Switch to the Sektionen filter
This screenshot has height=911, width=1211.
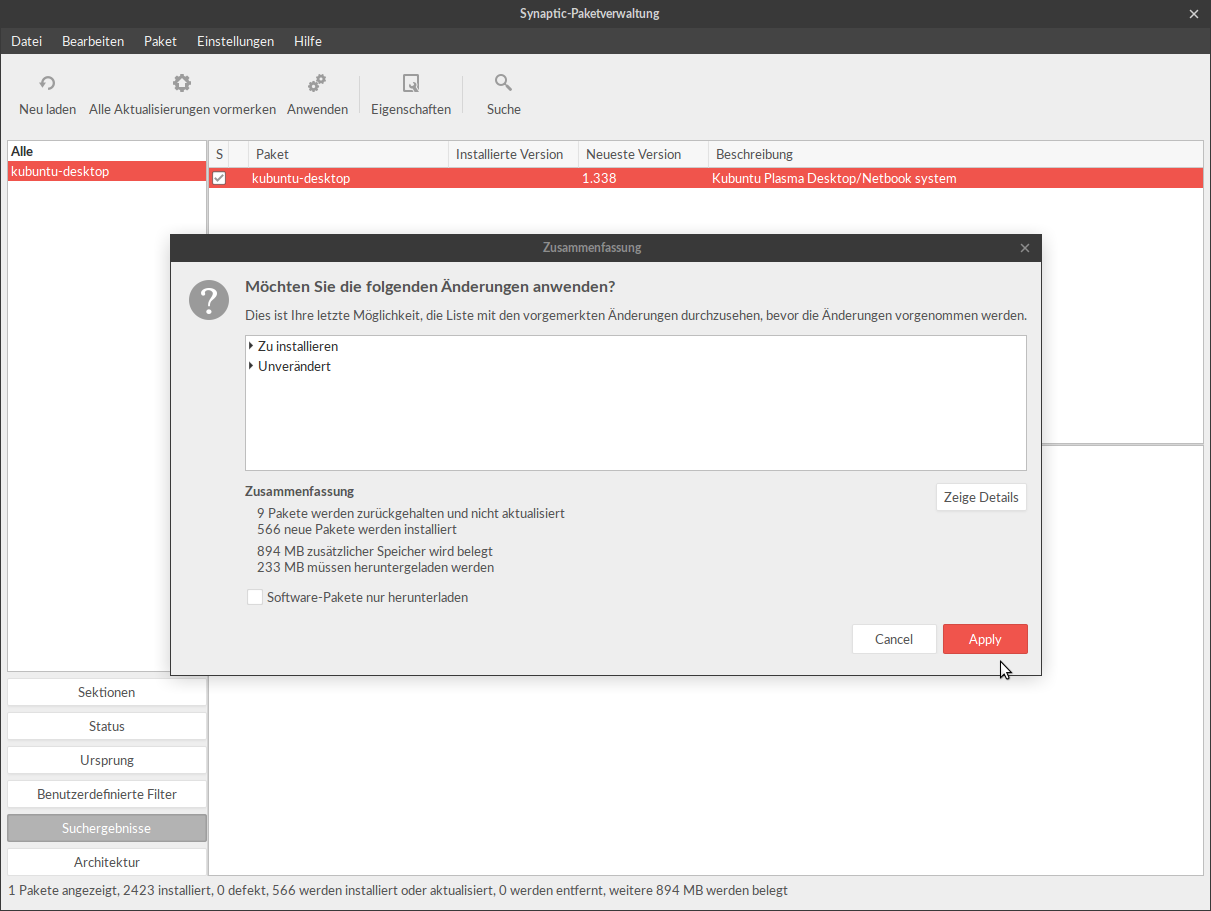point(107,692)
